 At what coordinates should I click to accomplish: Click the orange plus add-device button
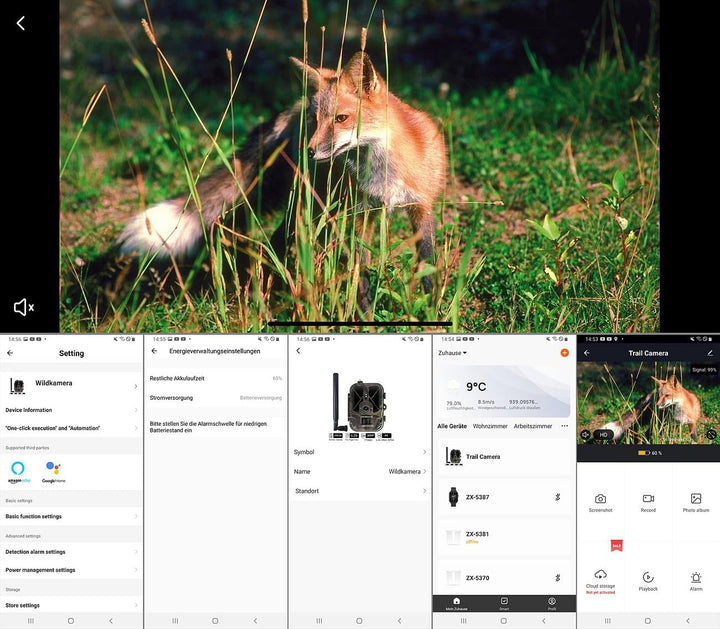click(x=564, y=352)
